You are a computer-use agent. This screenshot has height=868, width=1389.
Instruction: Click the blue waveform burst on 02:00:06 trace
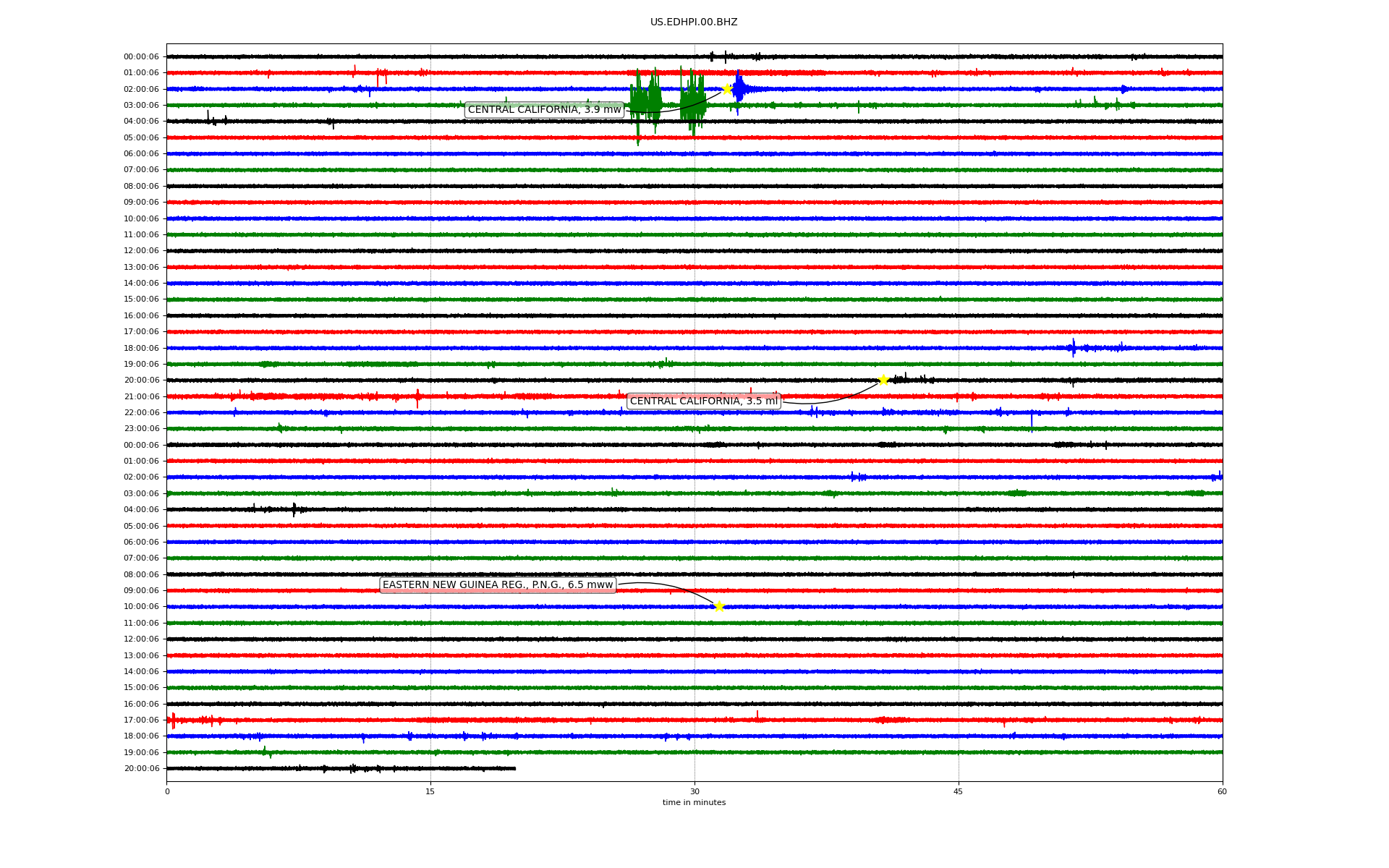coord(739,90)
